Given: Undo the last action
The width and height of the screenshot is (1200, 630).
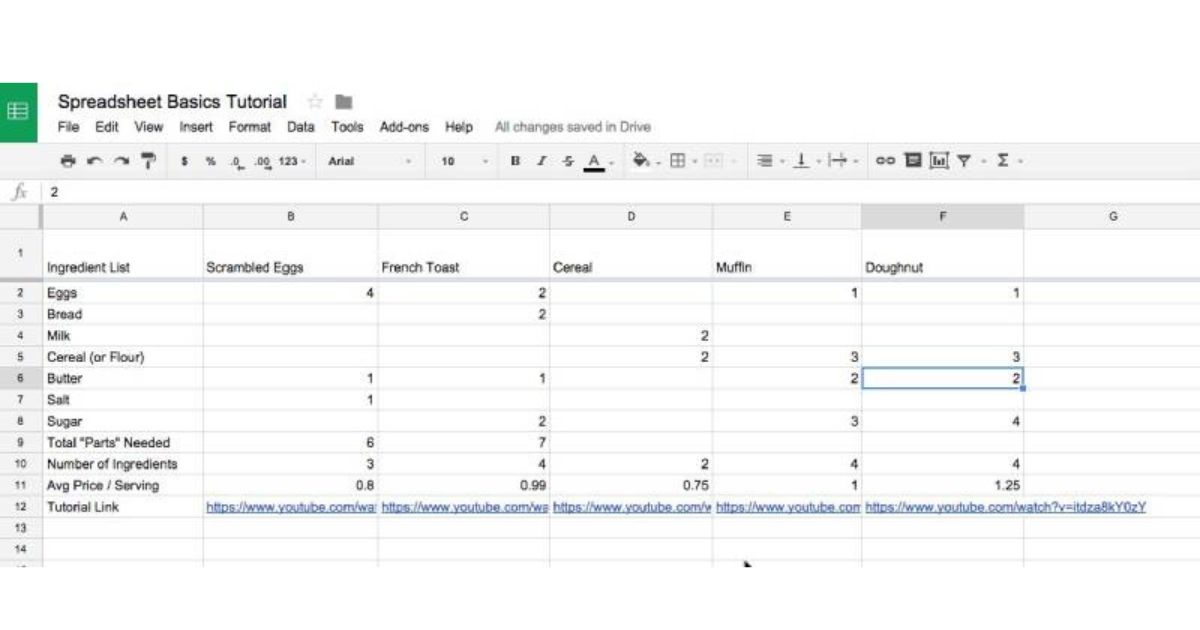Looking at the screenshot, I should pos(95,161).
